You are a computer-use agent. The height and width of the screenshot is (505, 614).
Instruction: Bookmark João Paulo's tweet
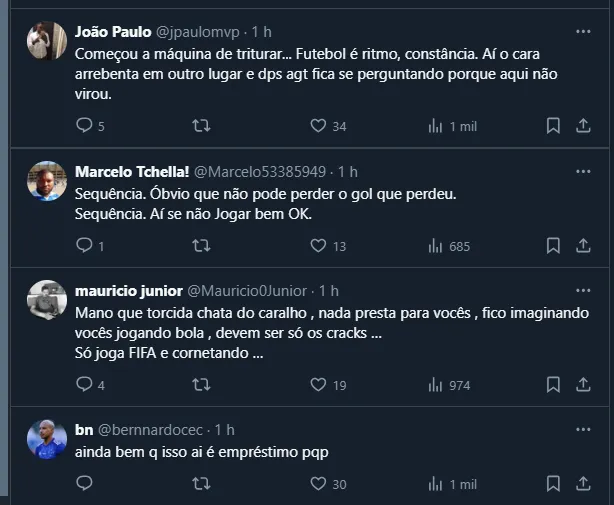click(553, 126)
